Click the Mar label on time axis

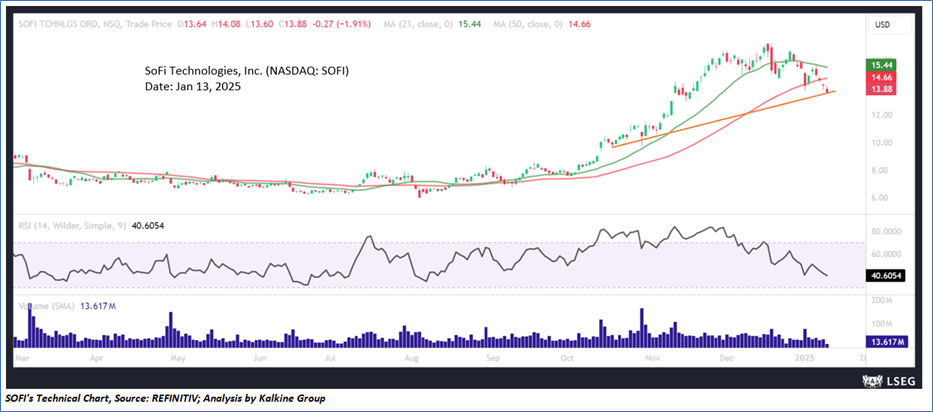[20, 359]
